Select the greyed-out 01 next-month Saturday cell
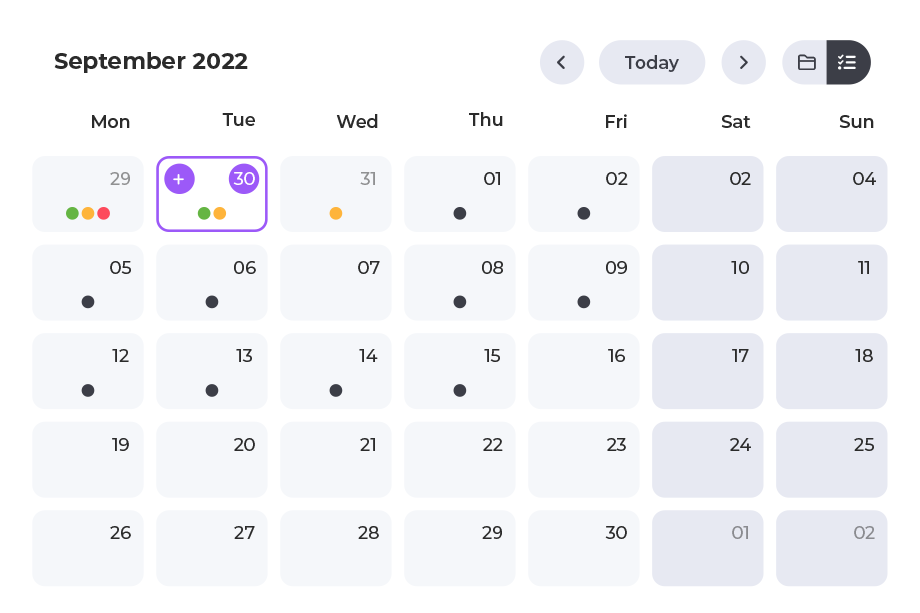 pos(708,548)
